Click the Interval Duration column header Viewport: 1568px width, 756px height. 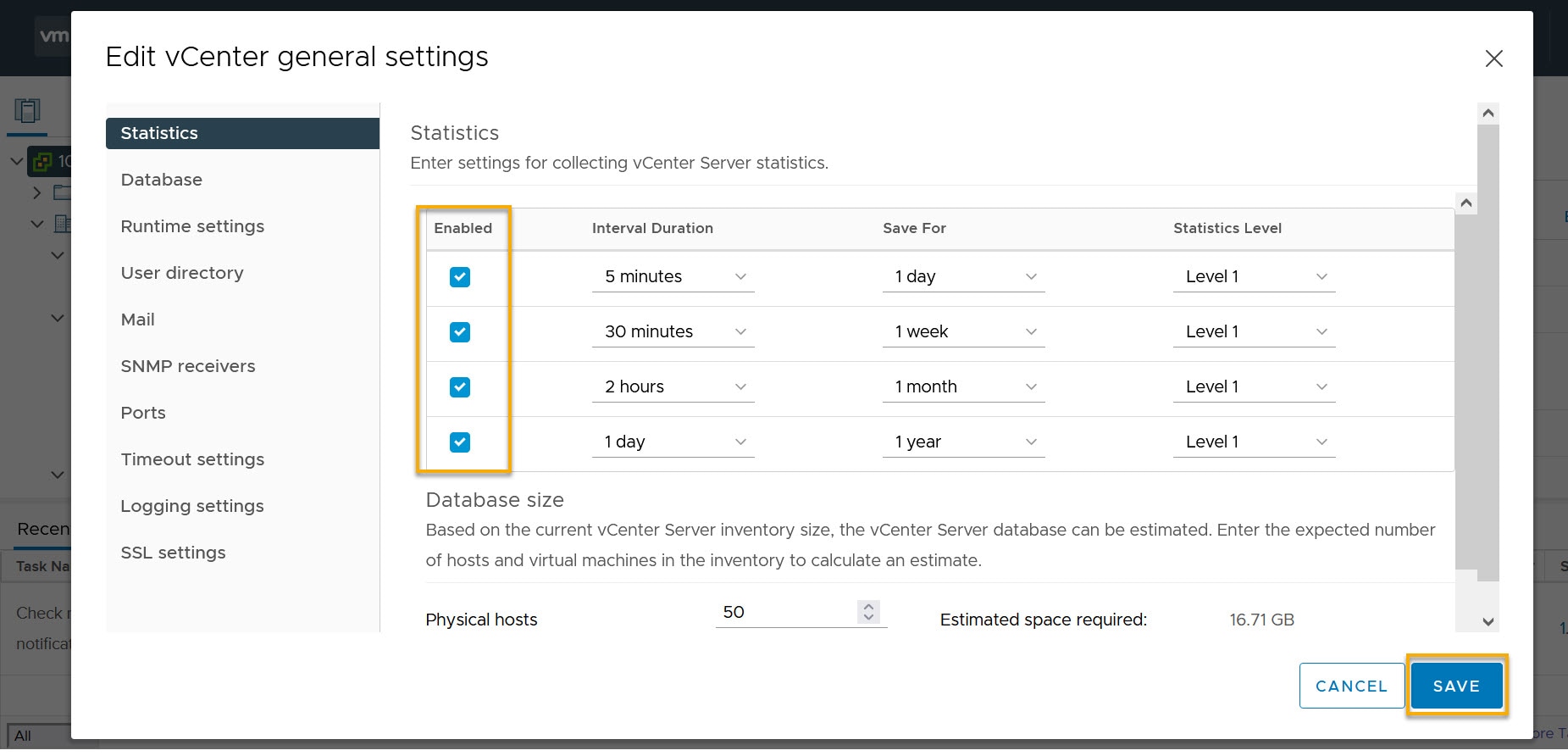coord(652,228)
